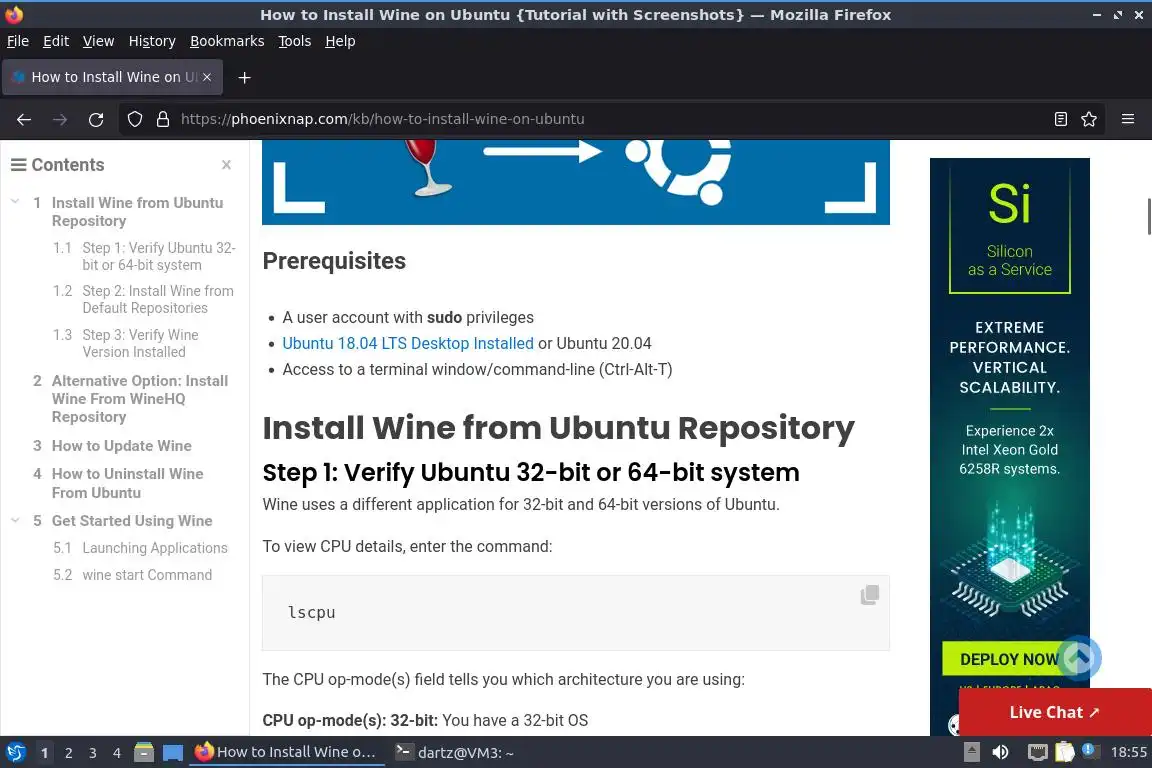Image resolution: width=1152 pixels, height=768 pixels.
Task: Follow the Ubuntu 18.04 LTS Desktop Installed link
Action: (408, 343)
